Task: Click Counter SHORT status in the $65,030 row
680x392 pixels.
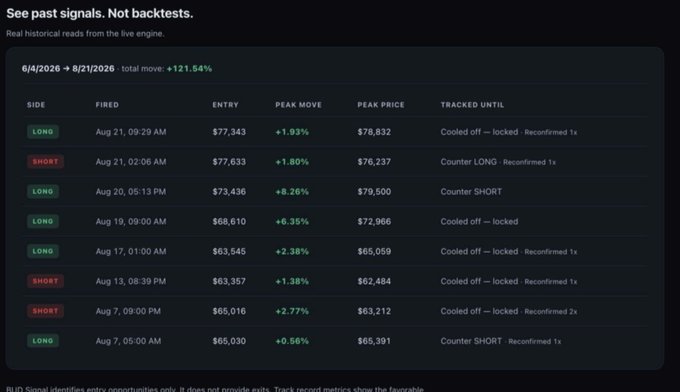Action: coord(471,341)
